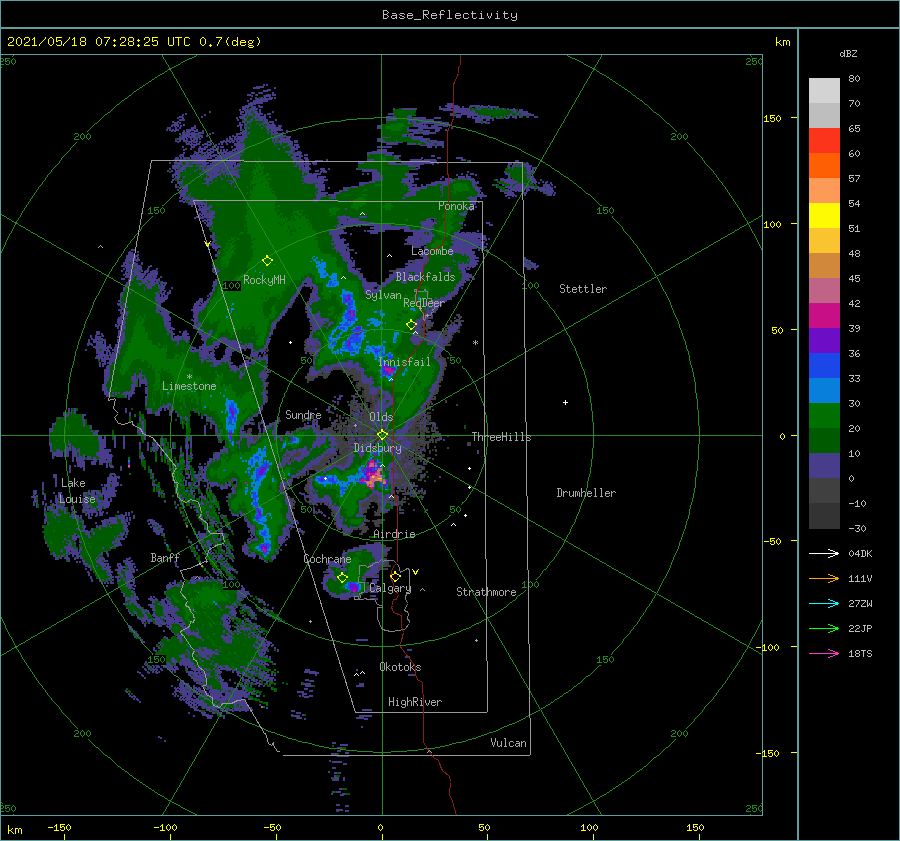Click the yellow diamond marker below Cochrane
Image resolution: width=900 pixels, height=841 pixels.
[x=342, y=578]
